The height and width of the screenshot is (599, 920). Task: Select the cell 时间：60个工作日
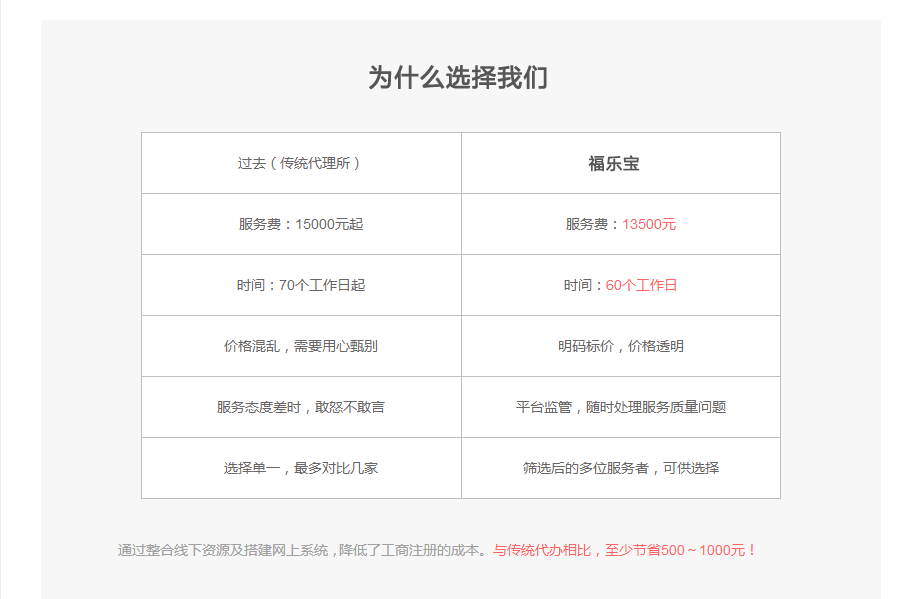621,285
